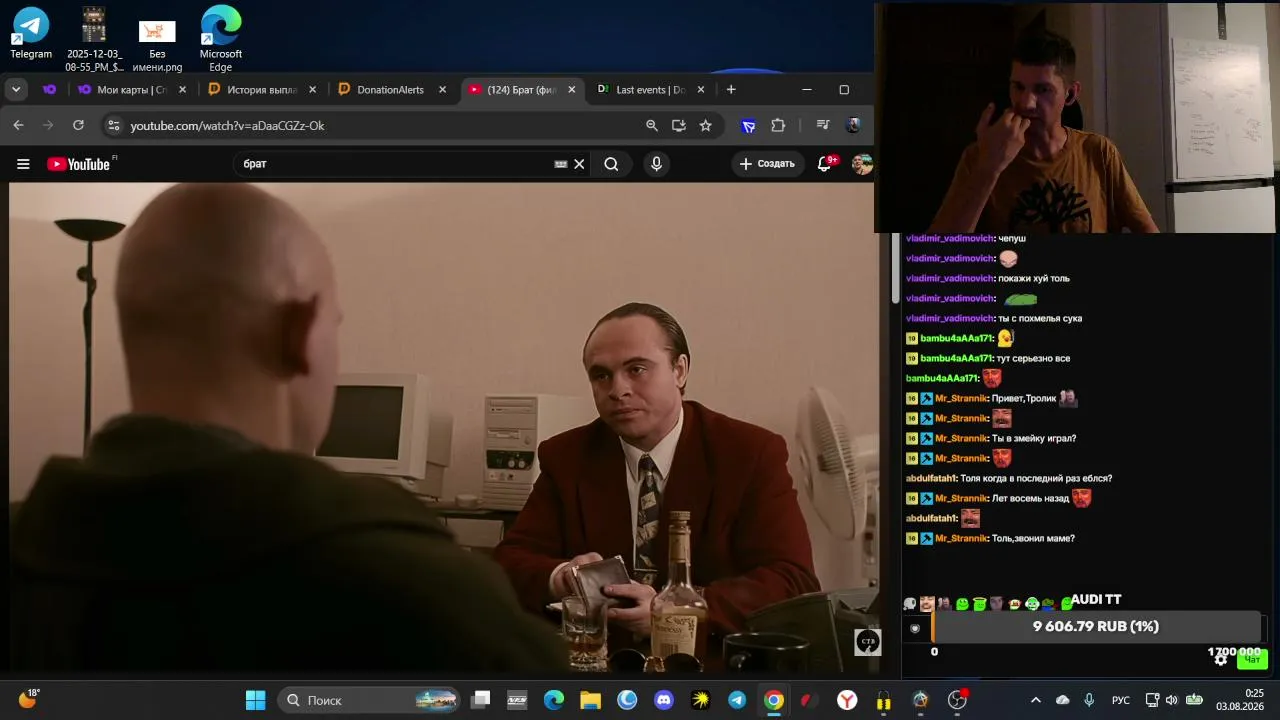Click the browser Back arrow

pos(18,125)
